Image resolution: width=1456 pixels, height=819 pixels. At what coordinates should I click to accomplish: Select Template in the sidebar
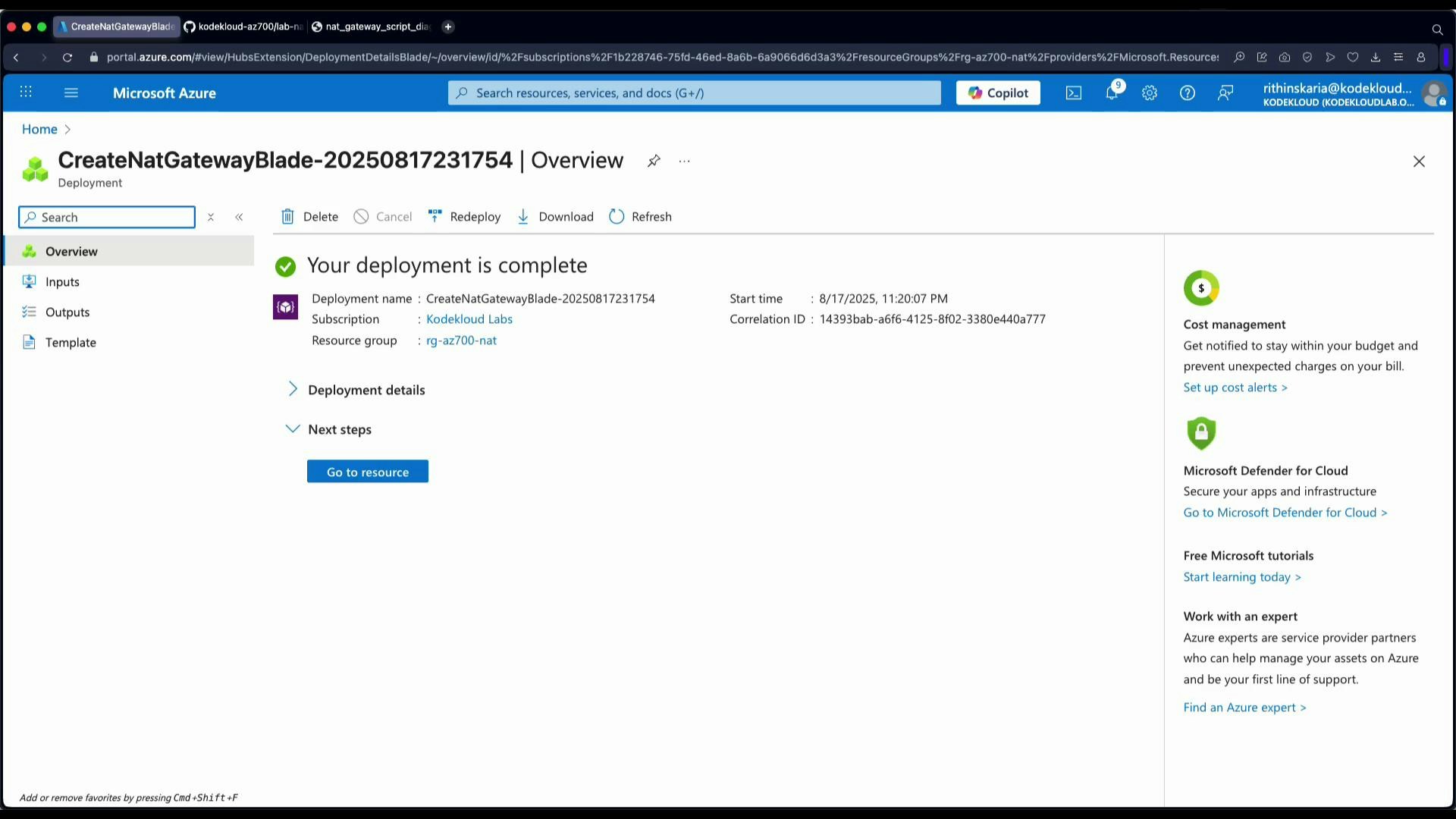pos(71,342)
